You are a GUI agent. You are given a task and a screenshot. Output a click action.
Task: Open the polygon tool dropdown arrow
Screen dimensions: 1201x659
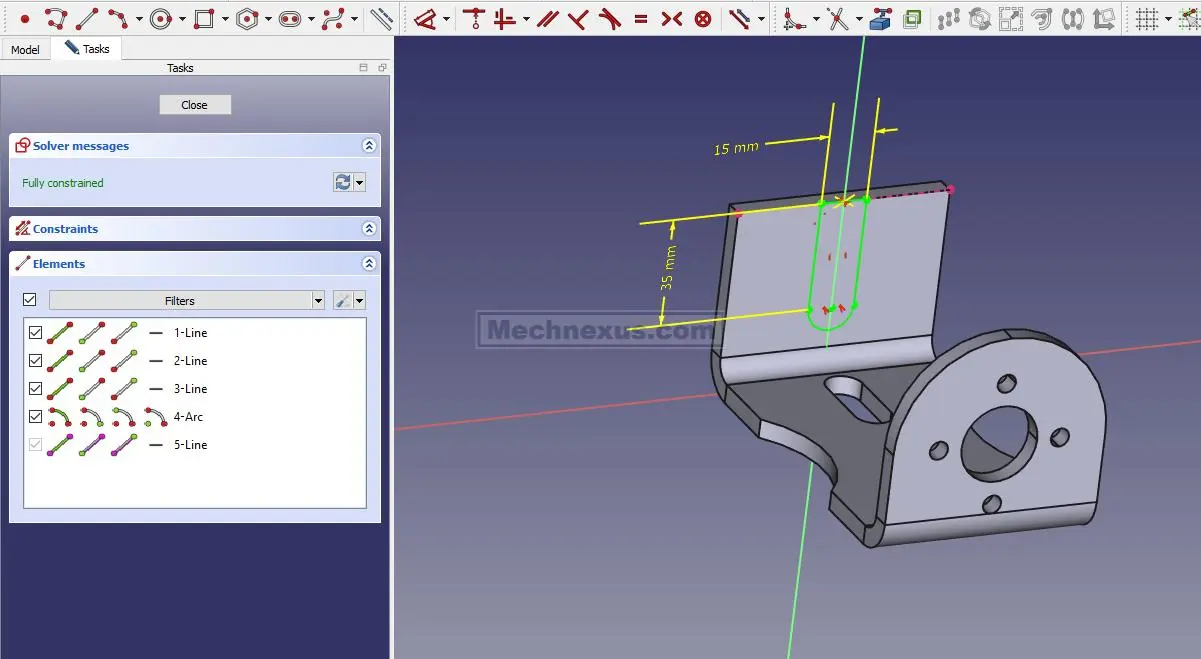point(268,19)
